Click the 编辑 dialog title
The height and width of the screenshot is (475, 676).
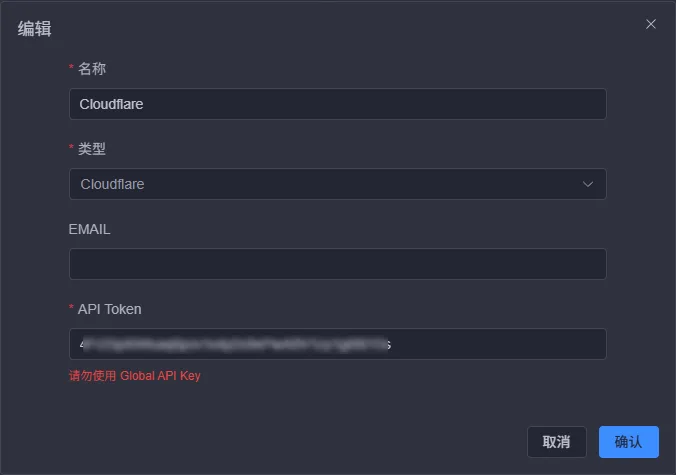coord(35,29)
